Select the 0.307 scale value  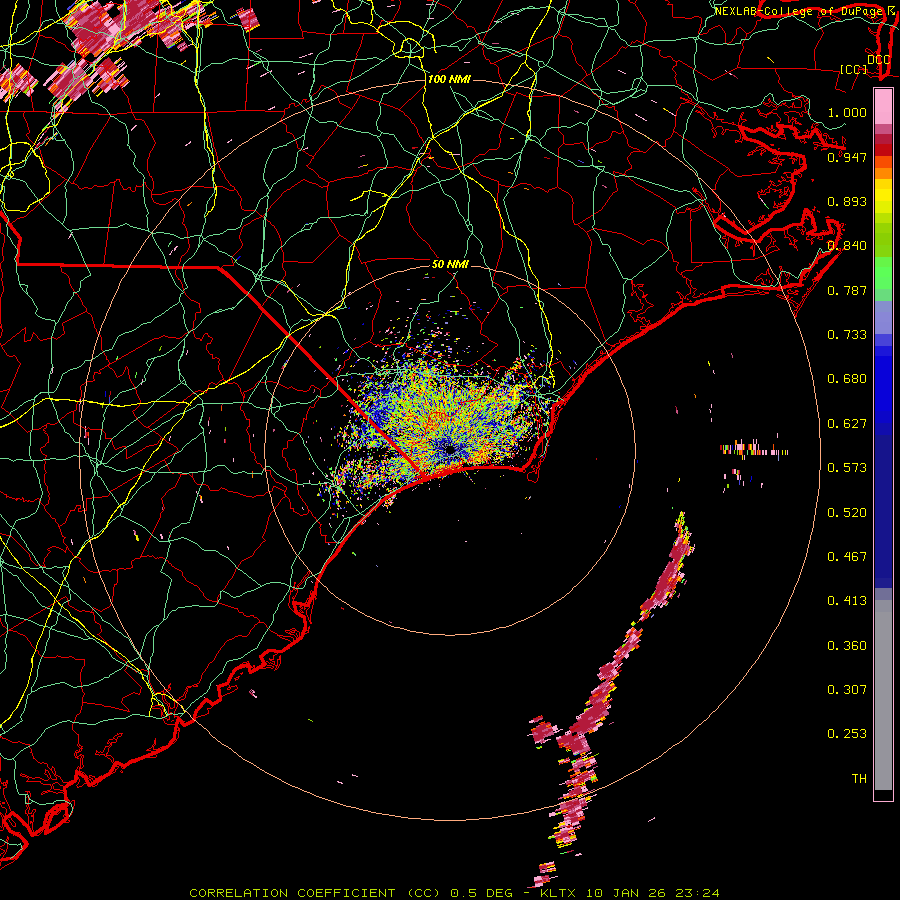[x=847, y=690]
